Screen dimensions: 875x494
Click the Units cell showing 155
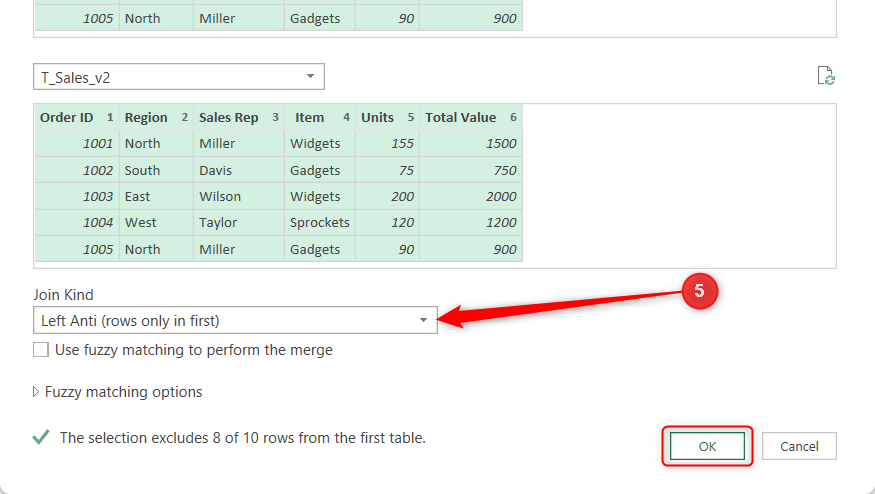tap(387, 143)
